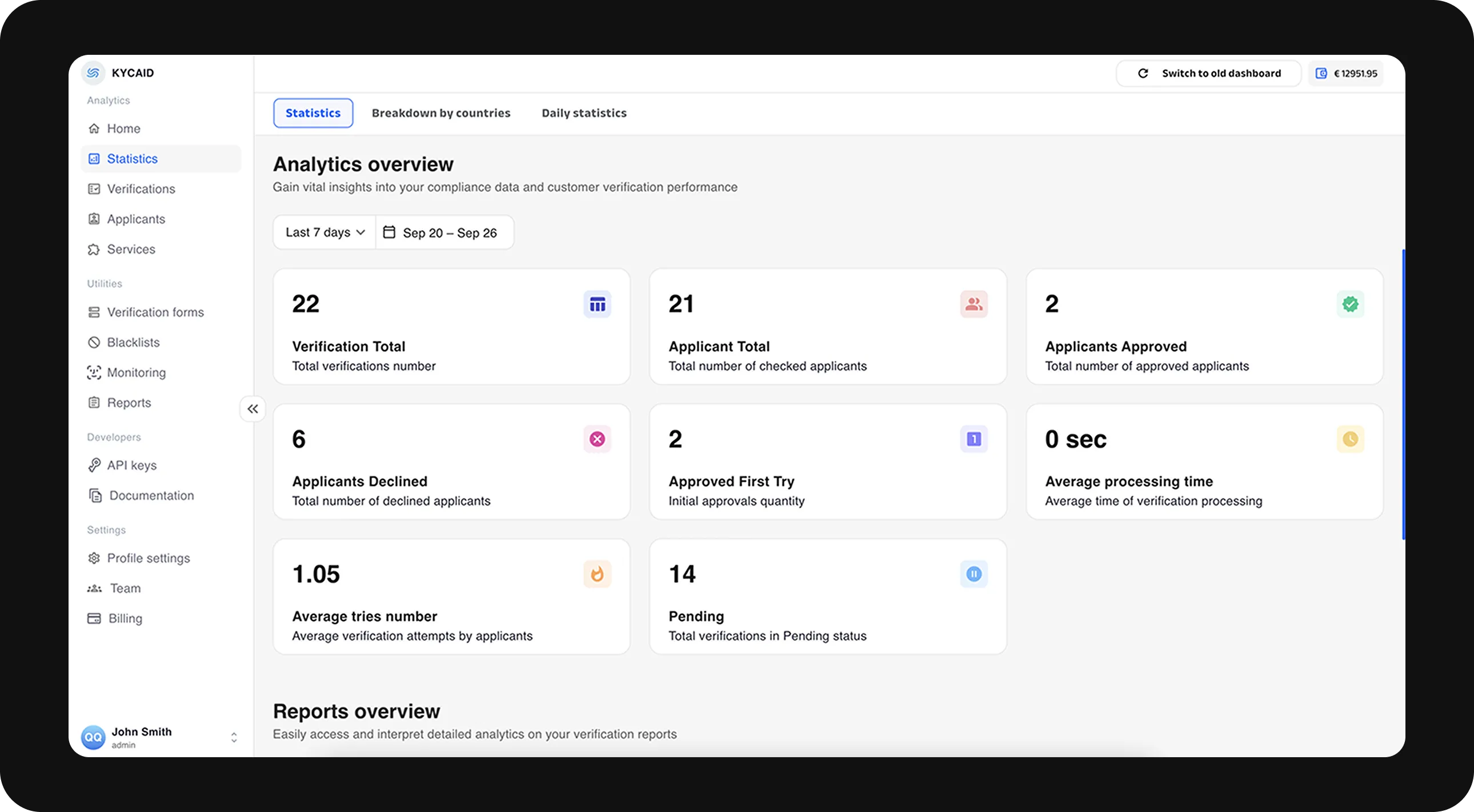Click the Applicants Declined pink X icon
1474x812 pixels.
597,439
